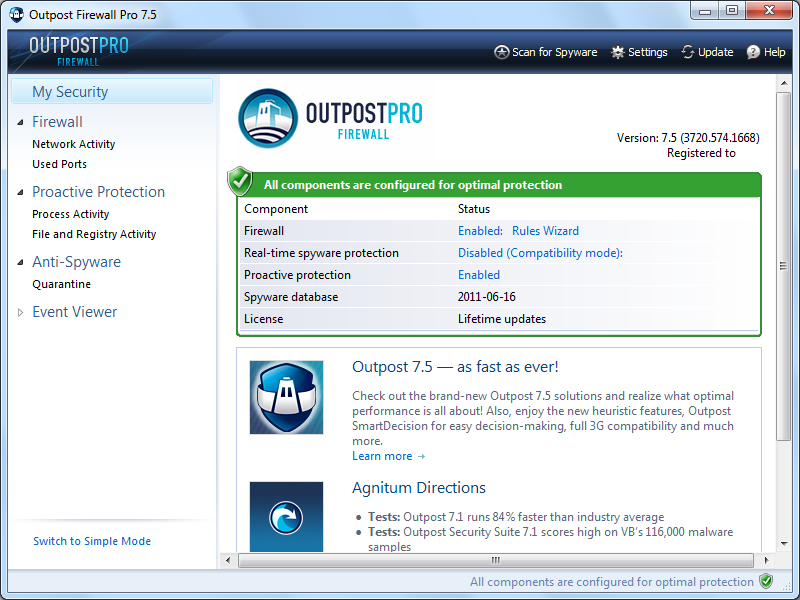Click the Switch to Simple Mode link
The width and height of the screenshot is (800, 600).
pyautogui.click(x=92, y=541)
